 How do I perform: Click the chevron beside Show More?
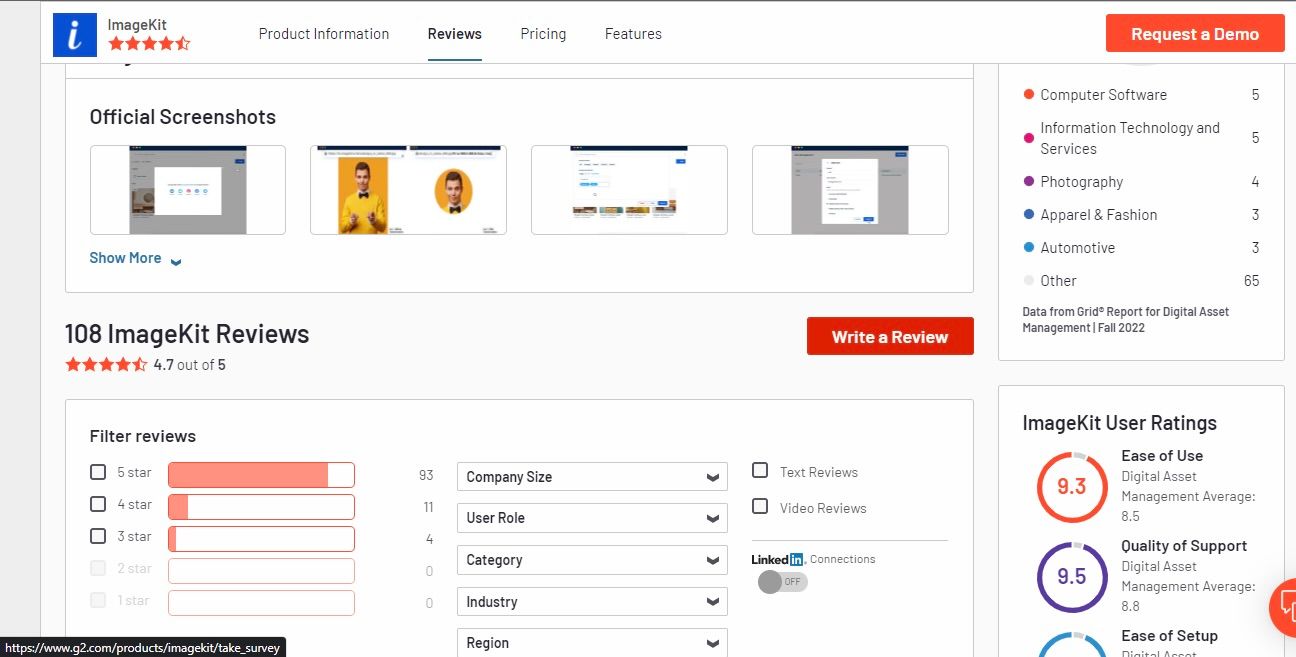tap(176, 260)
